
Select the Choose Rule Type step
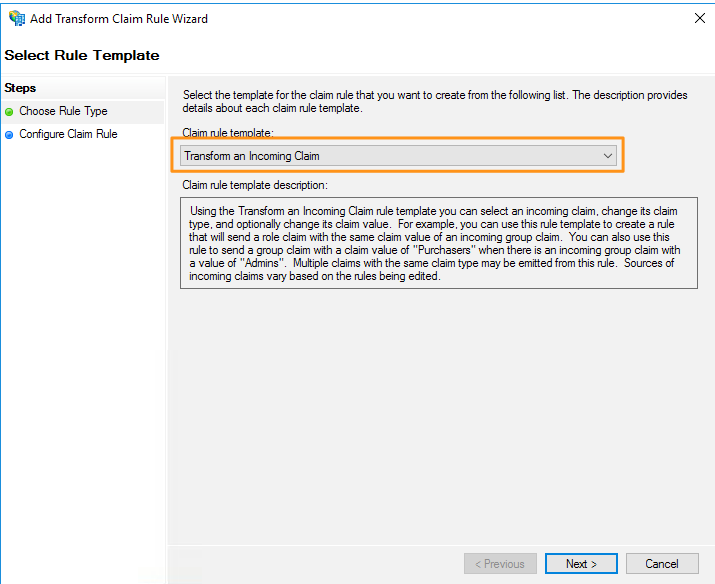pos(63,111)
